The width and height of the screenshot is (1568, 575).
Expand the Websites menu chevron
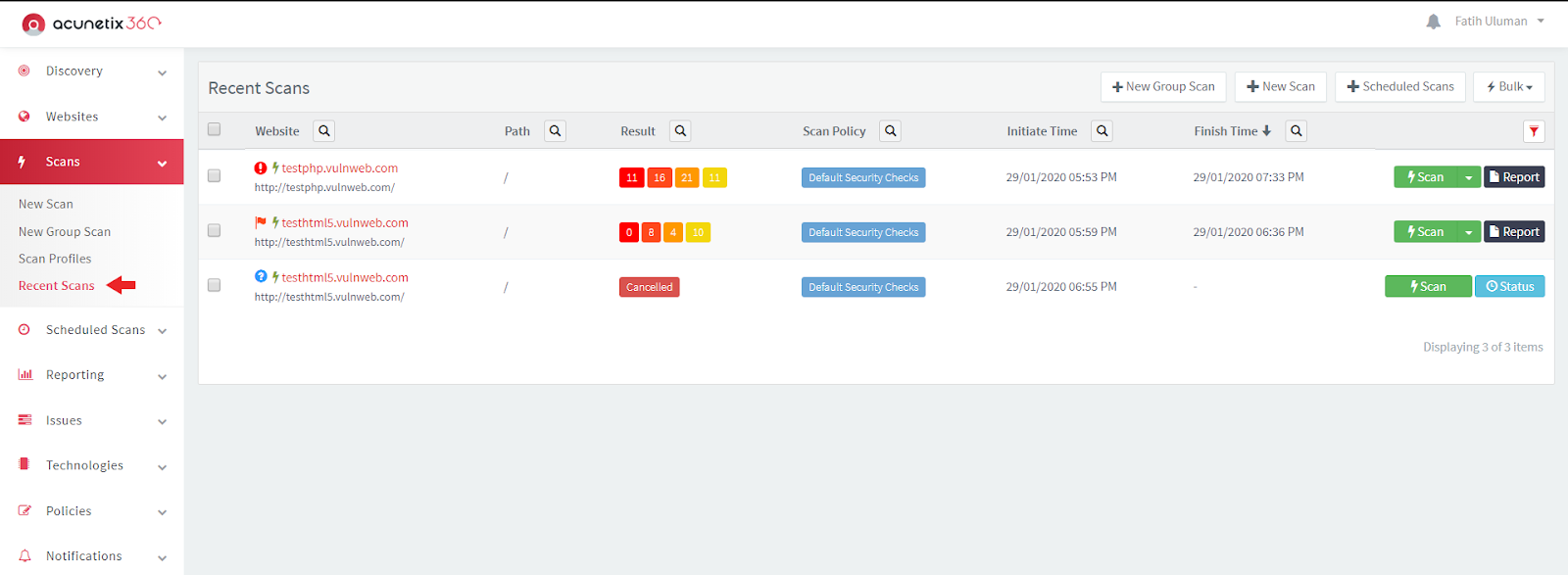tap(162, 118)
